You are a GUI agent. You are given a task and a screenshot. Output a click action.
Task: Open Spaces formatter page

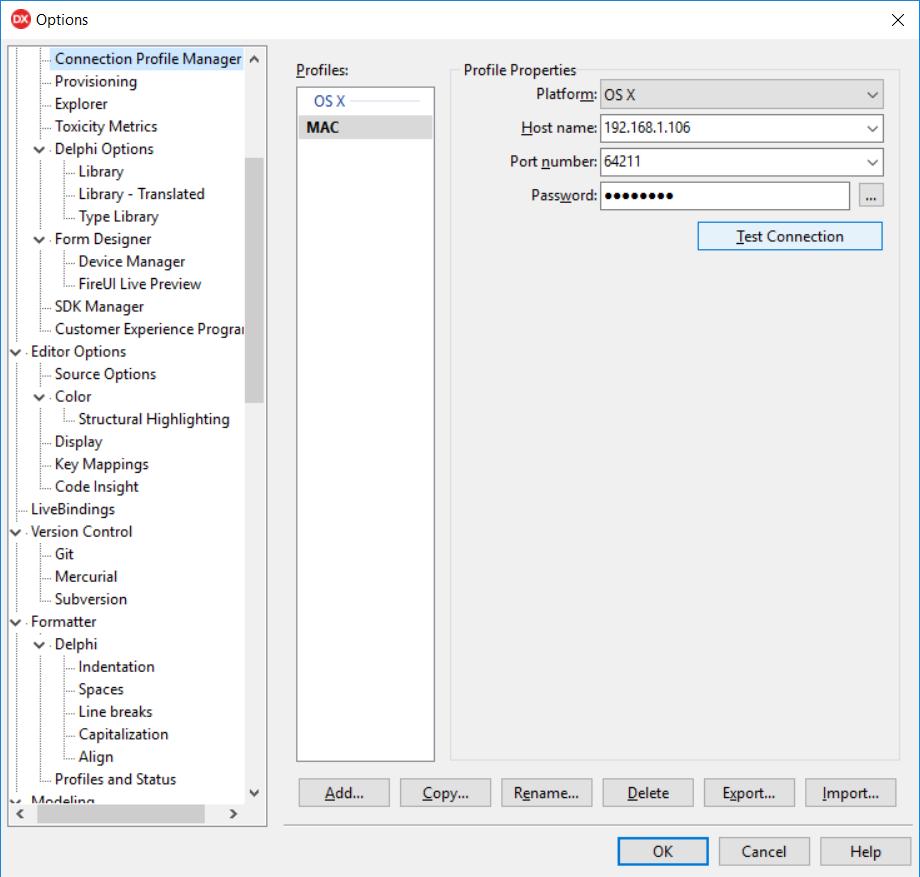tap(101, 689)
